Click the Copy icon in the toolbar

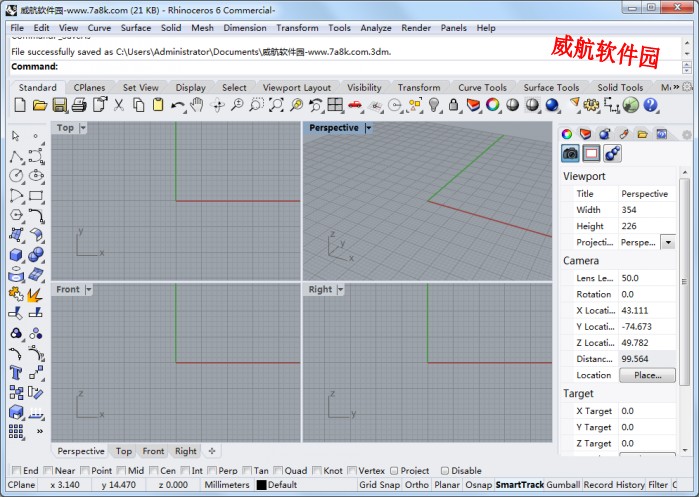pos(139,105)
